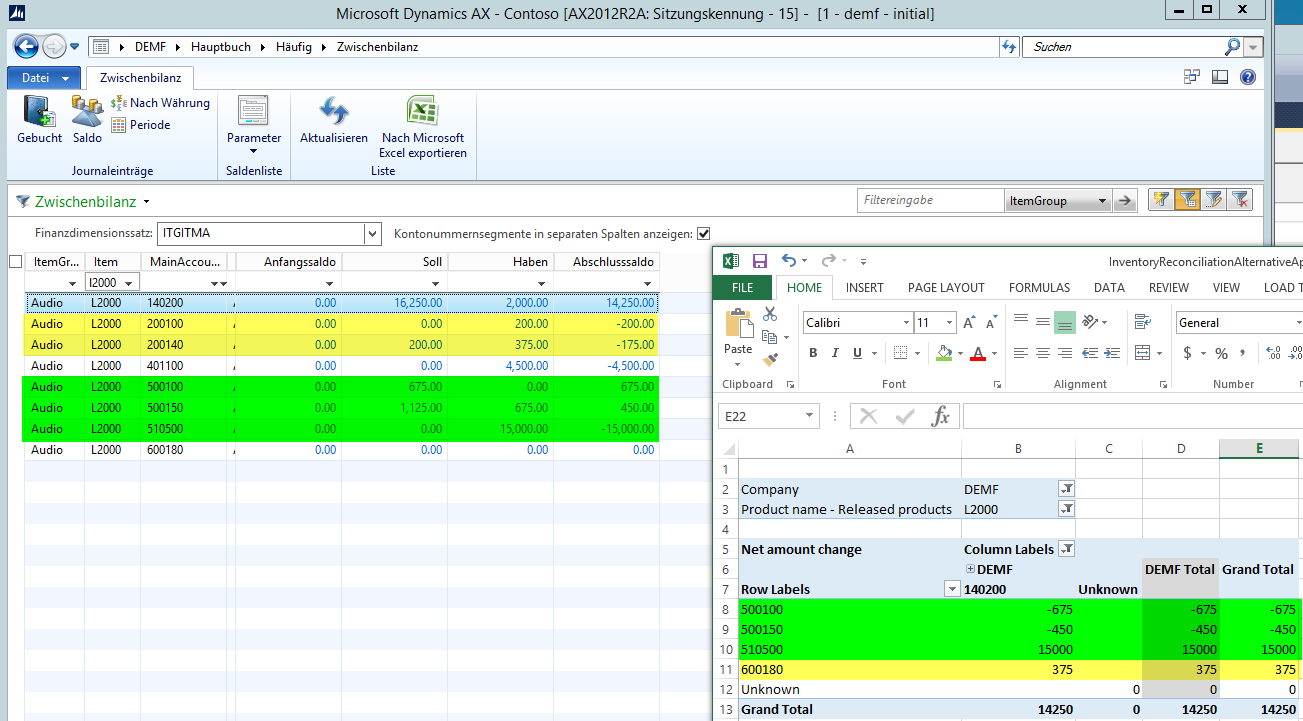
Task: Click the remove filter funnel icon
Action: (1240, 200)
